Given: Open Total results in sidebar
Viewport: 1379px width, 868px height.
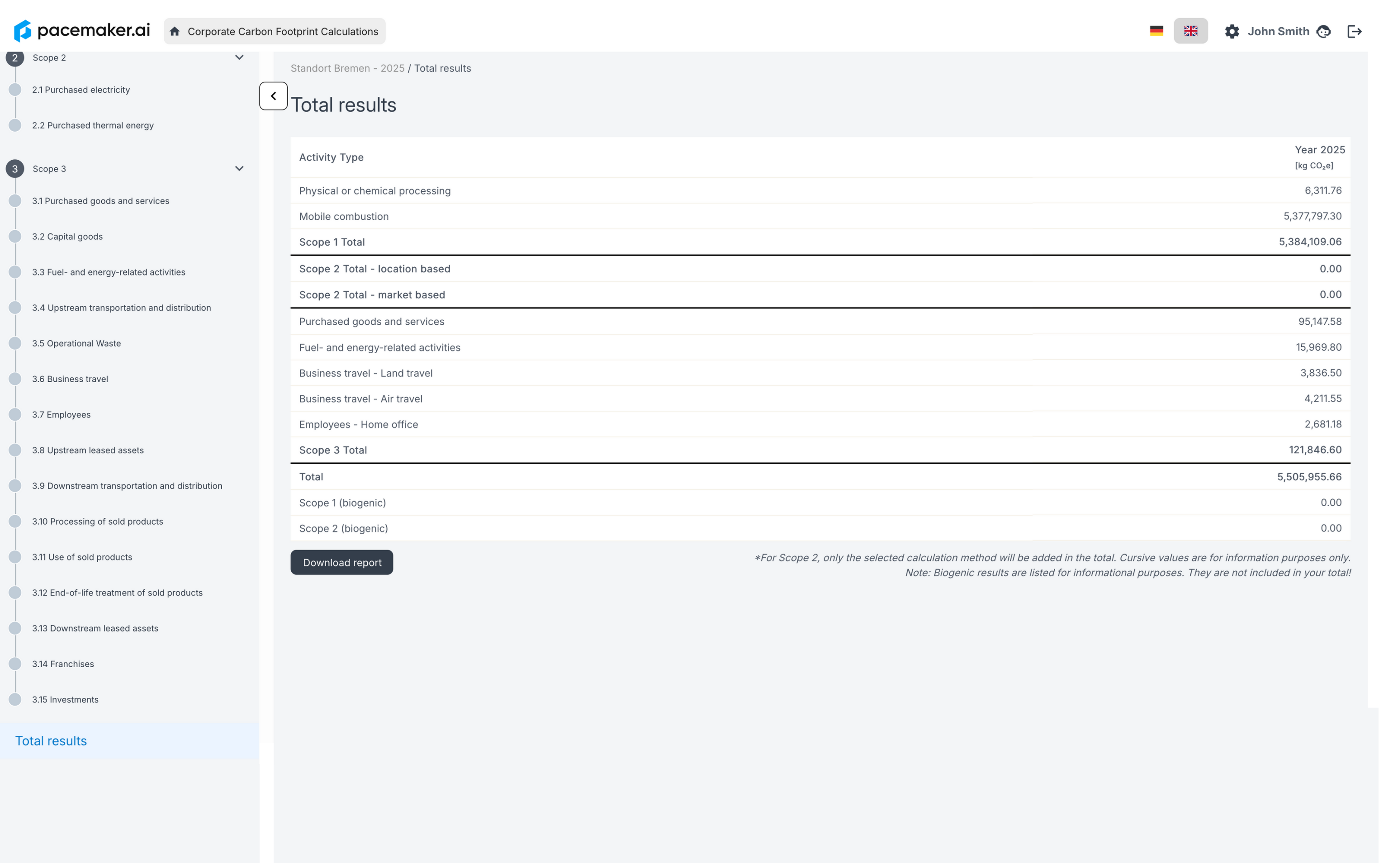Looking at the screenshot, I should tap(51, 741).
